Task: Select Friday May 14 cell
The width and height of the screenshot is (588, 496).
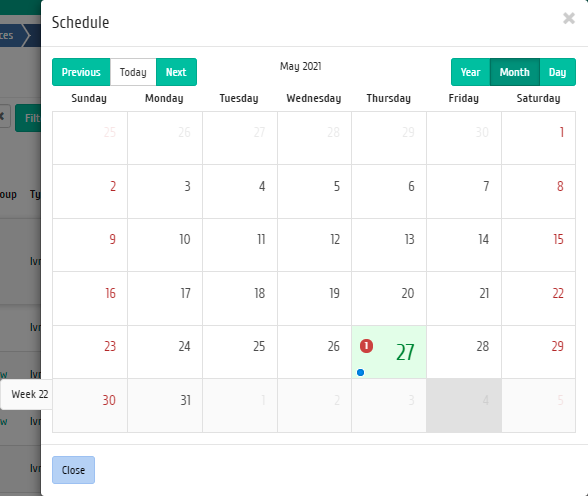Action: point(464,245)
